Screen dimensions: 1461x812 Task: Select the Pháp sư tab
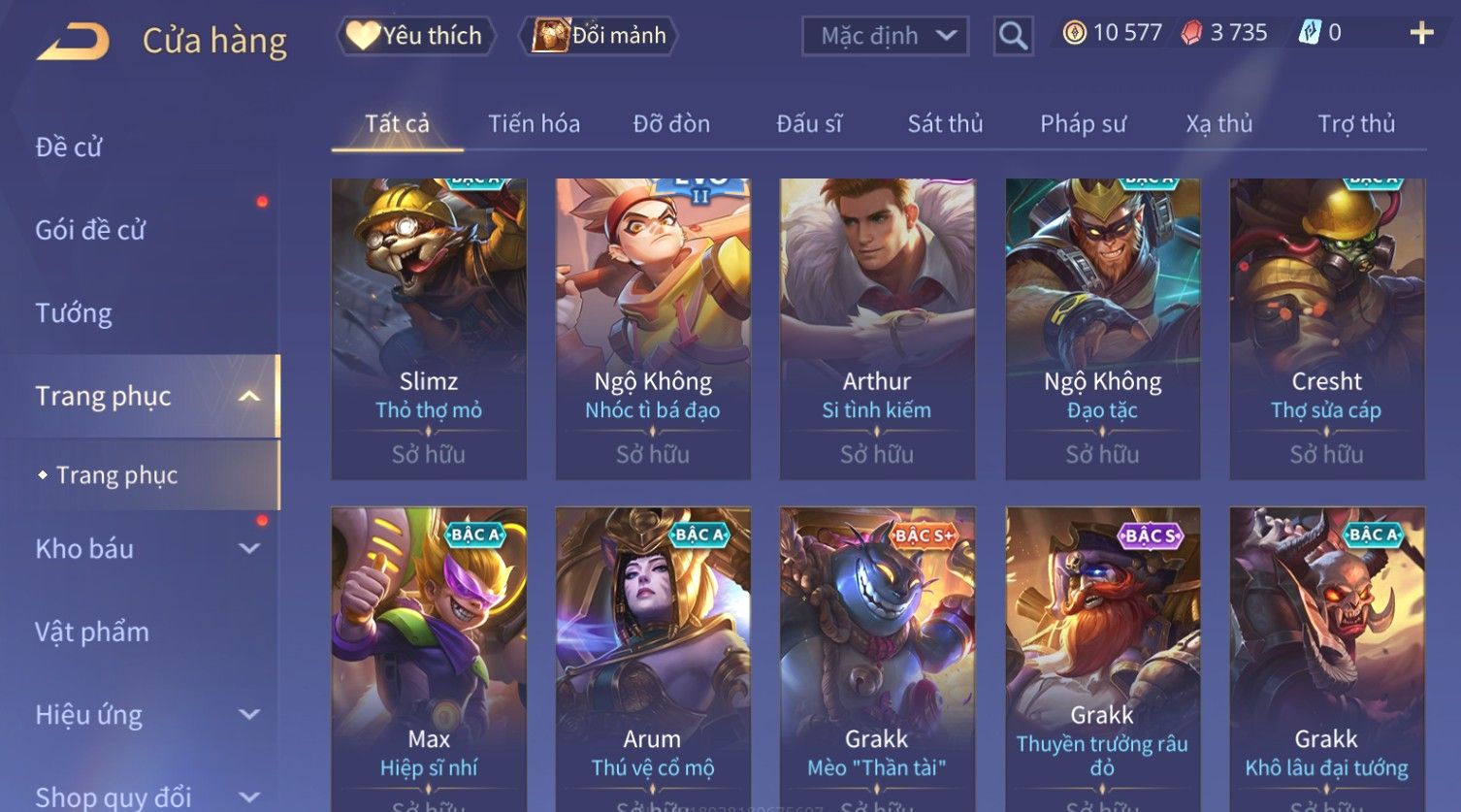(x=1083, y=124)
